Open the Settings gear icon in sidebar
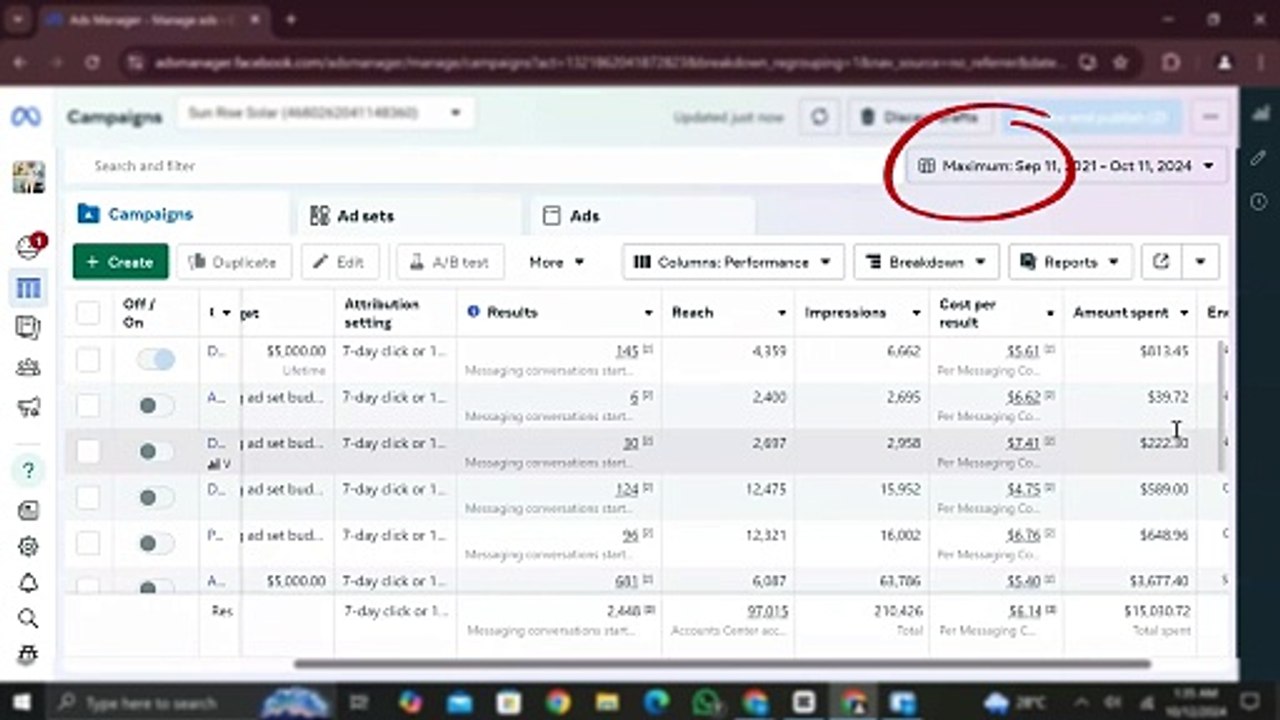Screen dimensions: 1280x720 tap(28, 546)
